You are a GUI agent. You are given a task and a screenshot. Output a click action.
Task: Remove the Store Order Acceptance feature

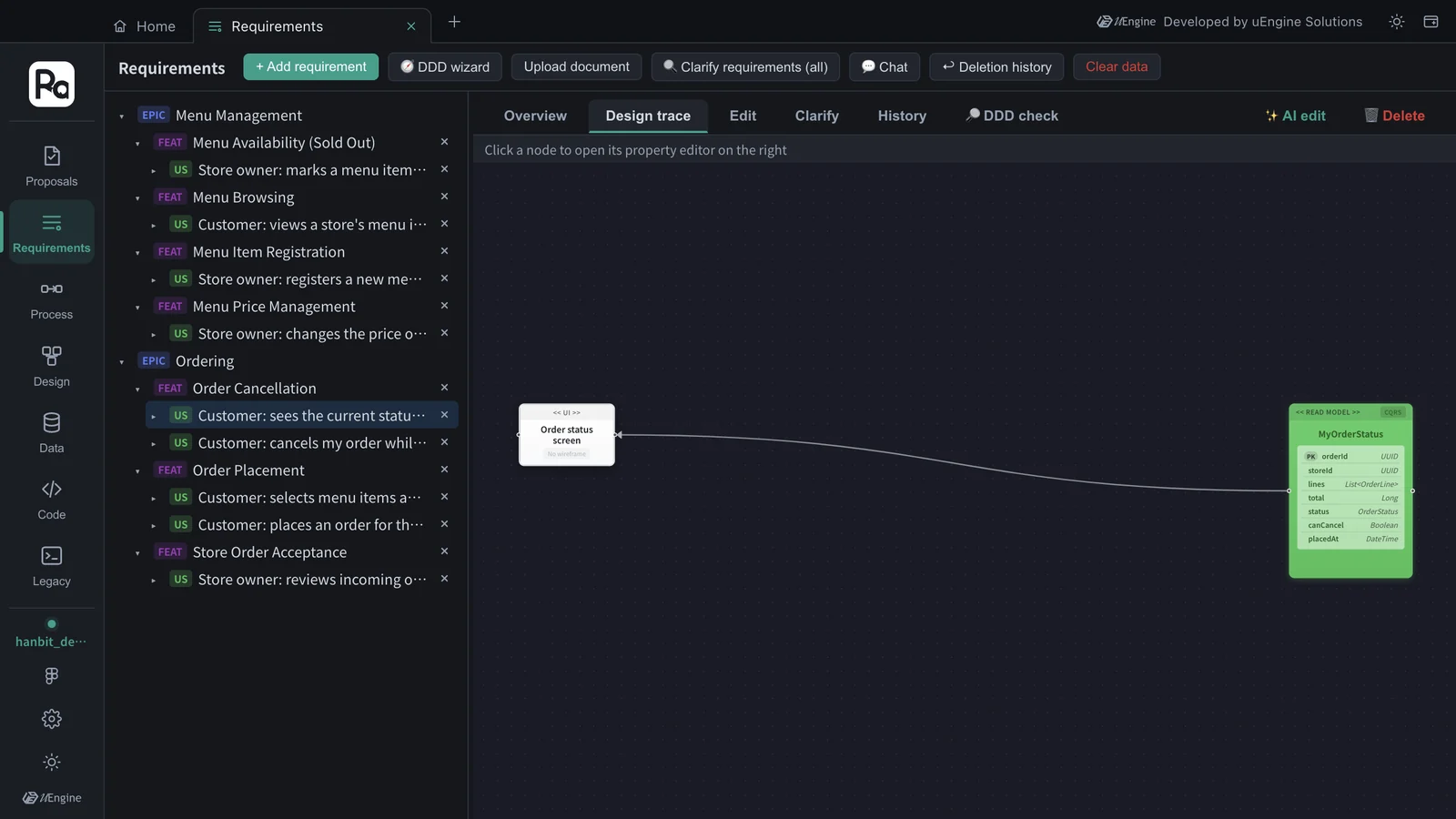point(444,551)
